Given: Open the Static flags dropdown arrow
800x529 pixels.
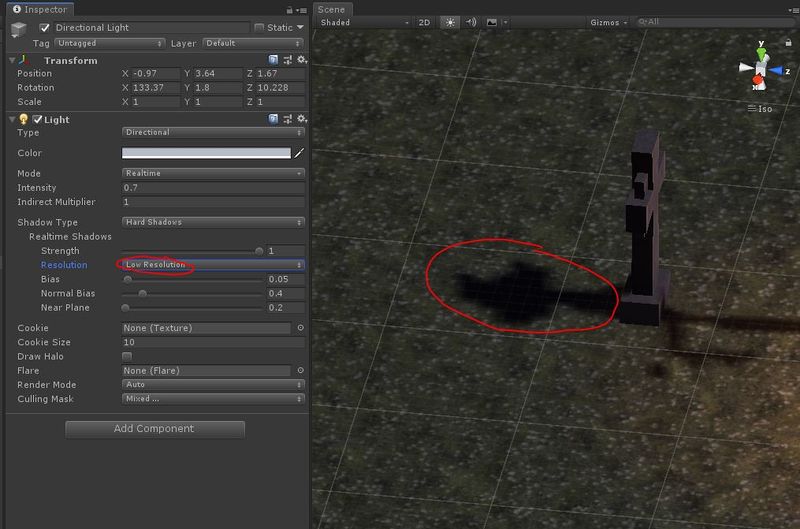Looking at the screenshot, I should tap(300, 27).
